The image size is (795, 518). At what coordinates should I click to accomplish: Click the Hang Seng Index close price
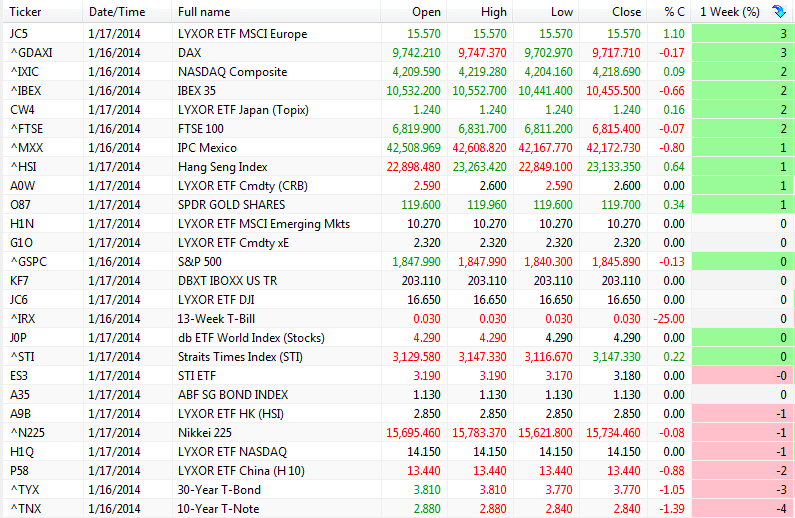(613, 167)
